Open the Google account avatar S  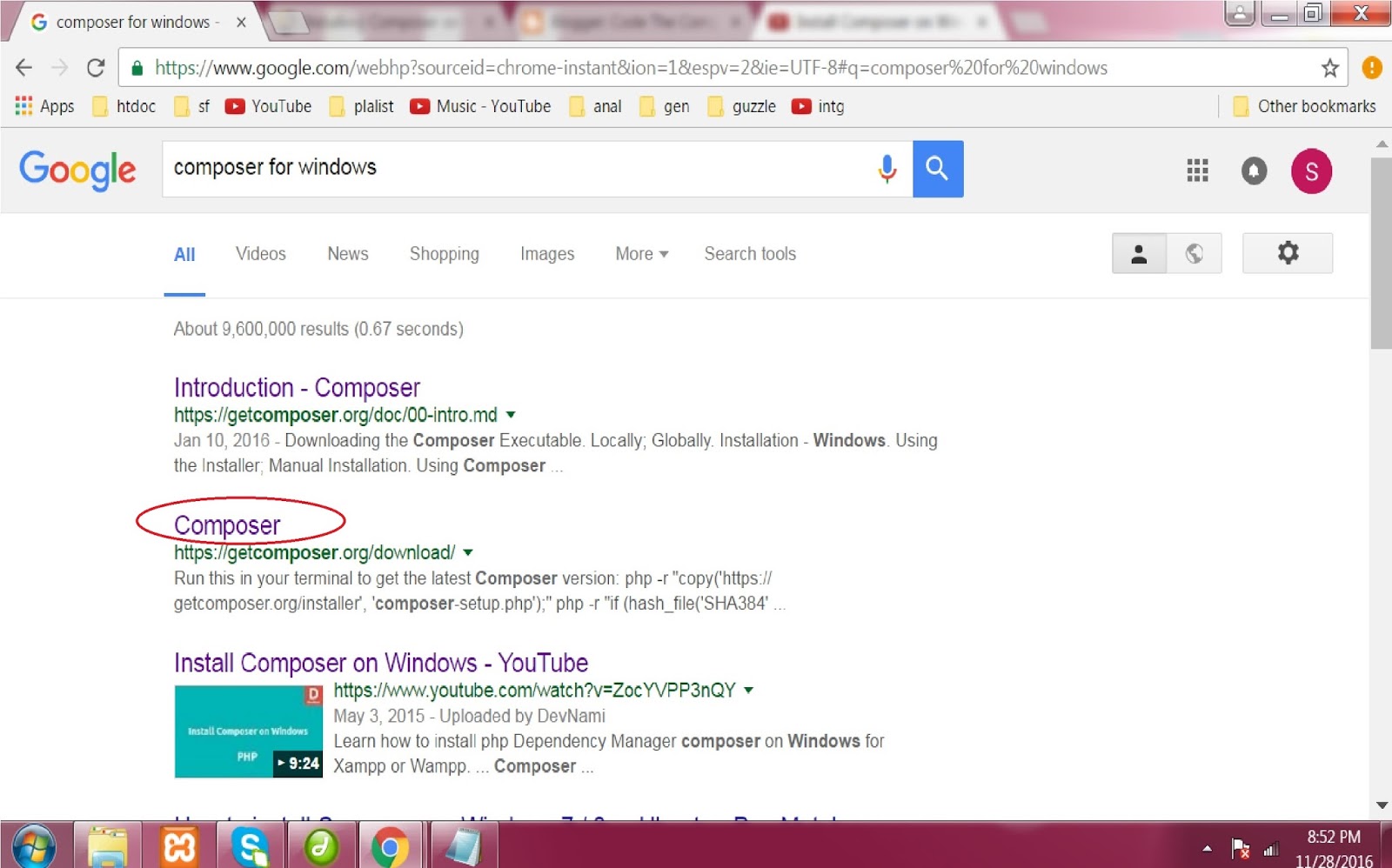point(1311,170)
